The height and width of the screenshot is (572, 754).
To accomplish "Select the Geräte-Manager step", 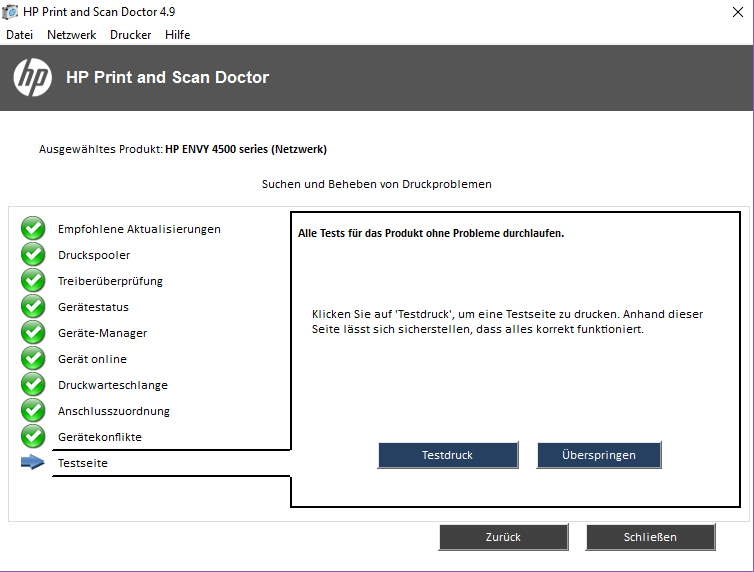I will [102, 333].
